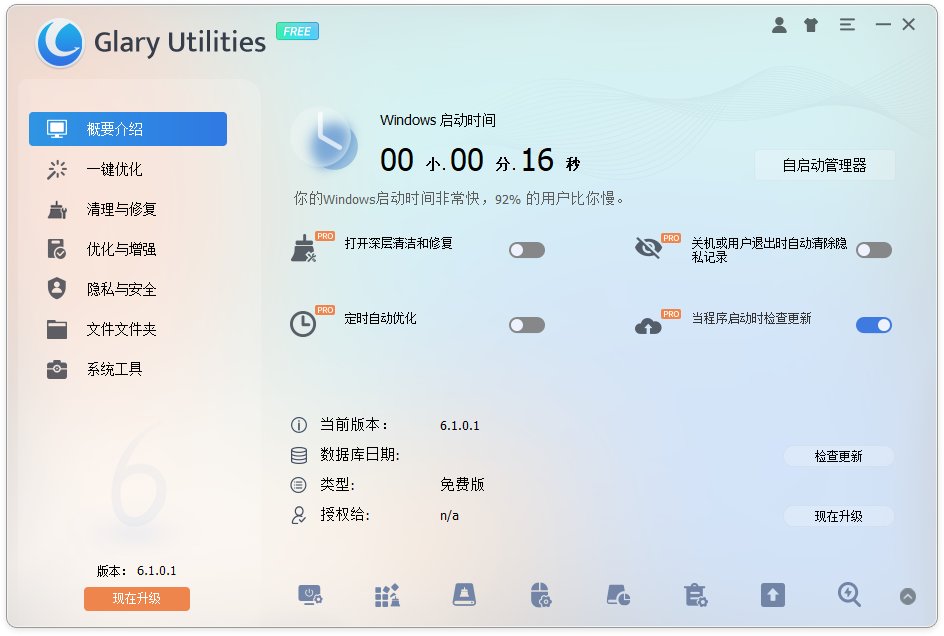This screenshot has height=636, width=944.
Task: Click the info icon beside 当前版本
Action: click(x=299, y=425)
